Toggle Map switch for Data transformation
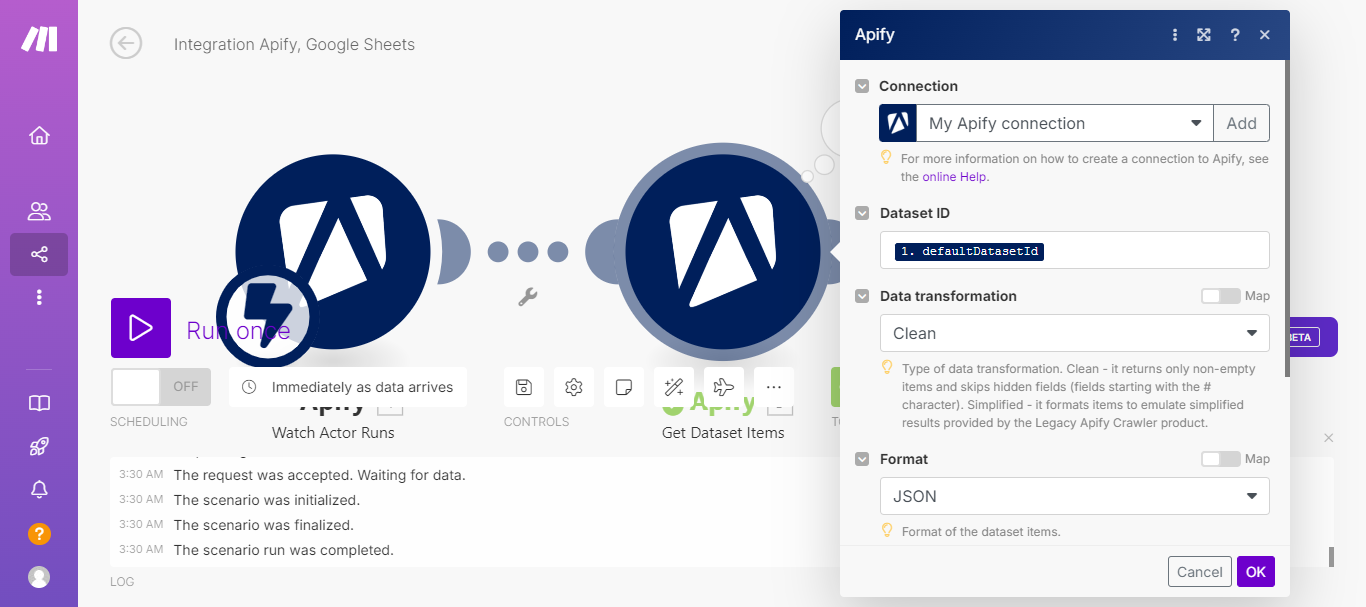The image size is (1366, 607). click(1219, 296)
